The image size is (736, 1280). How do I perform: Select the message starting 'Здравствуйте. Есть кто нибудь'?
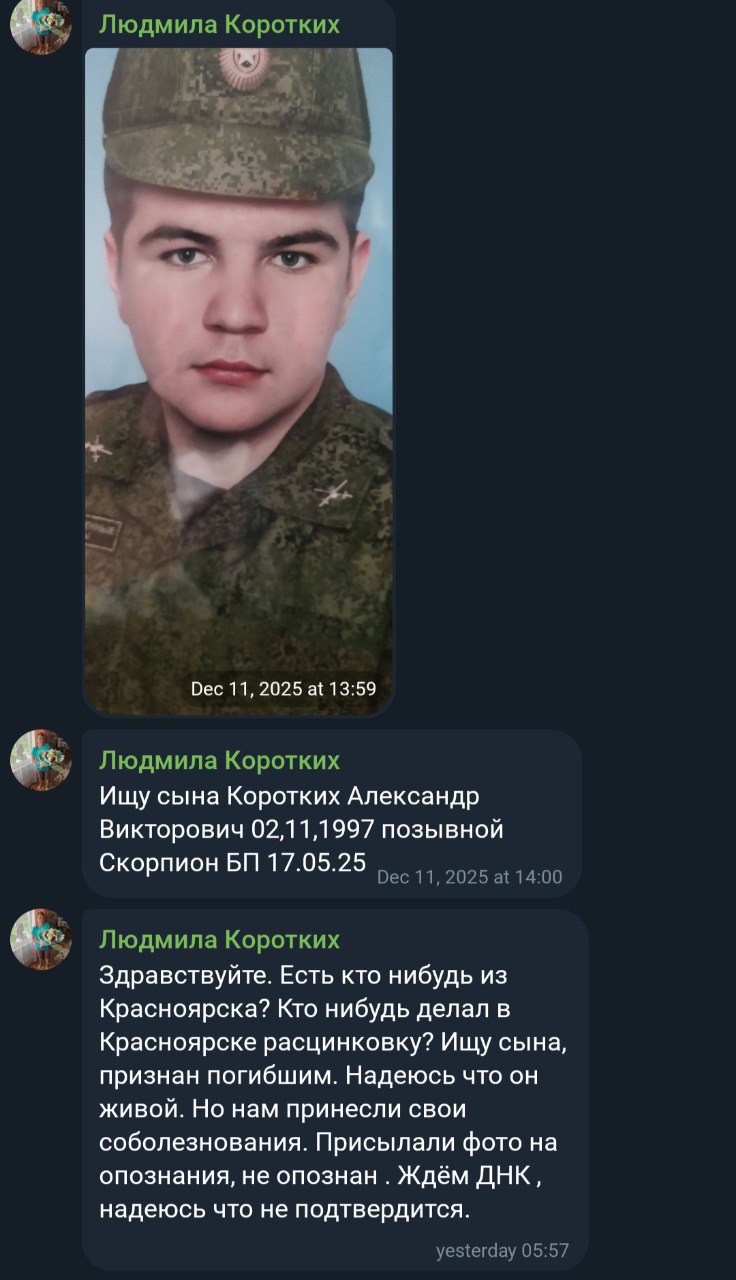coord(334,1089)
